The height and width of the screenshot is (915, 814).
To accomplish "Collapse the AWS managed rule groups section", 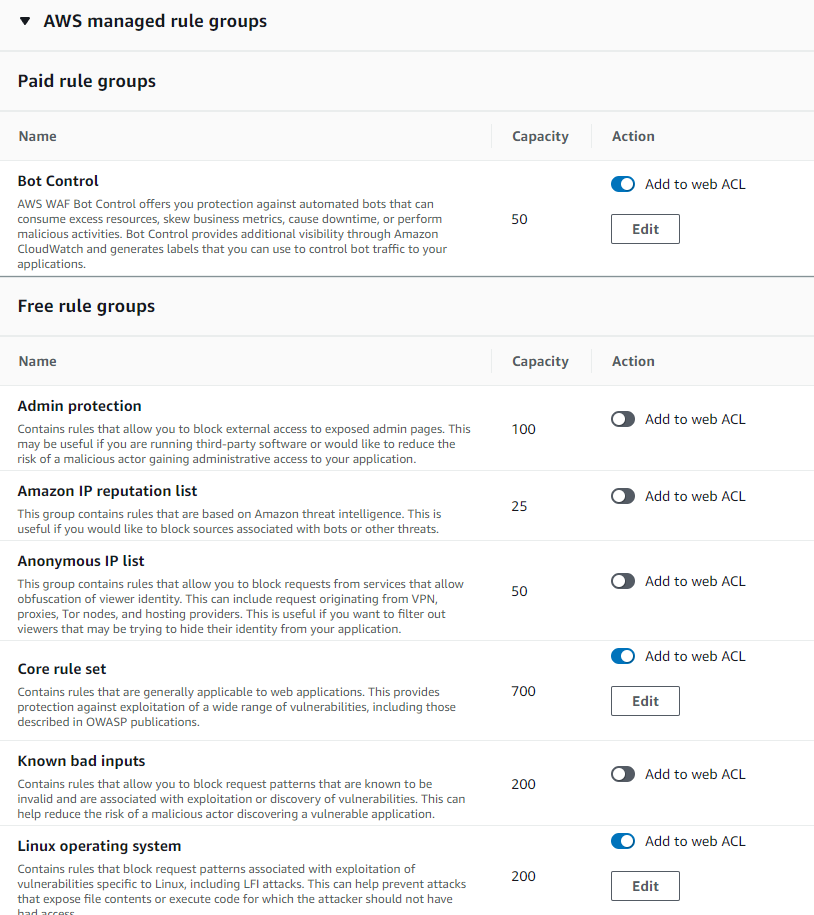I will (x=25, y=22).
